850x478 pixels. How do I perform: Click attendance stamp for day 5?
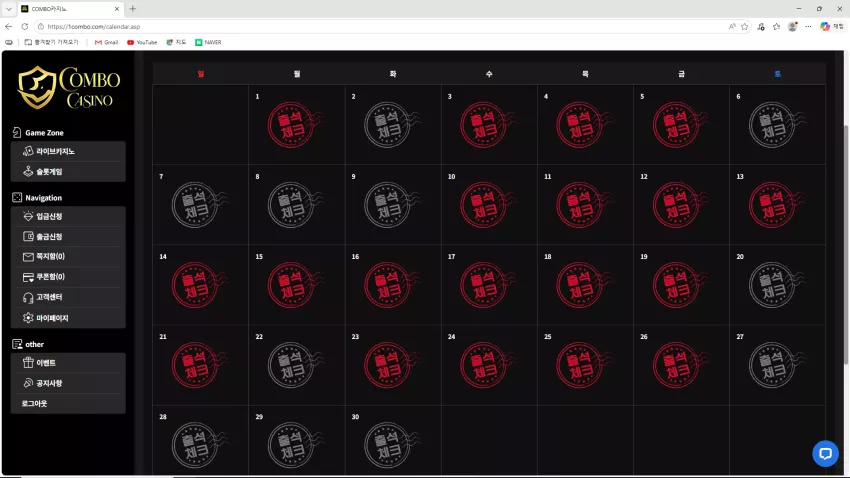point(679,125)
